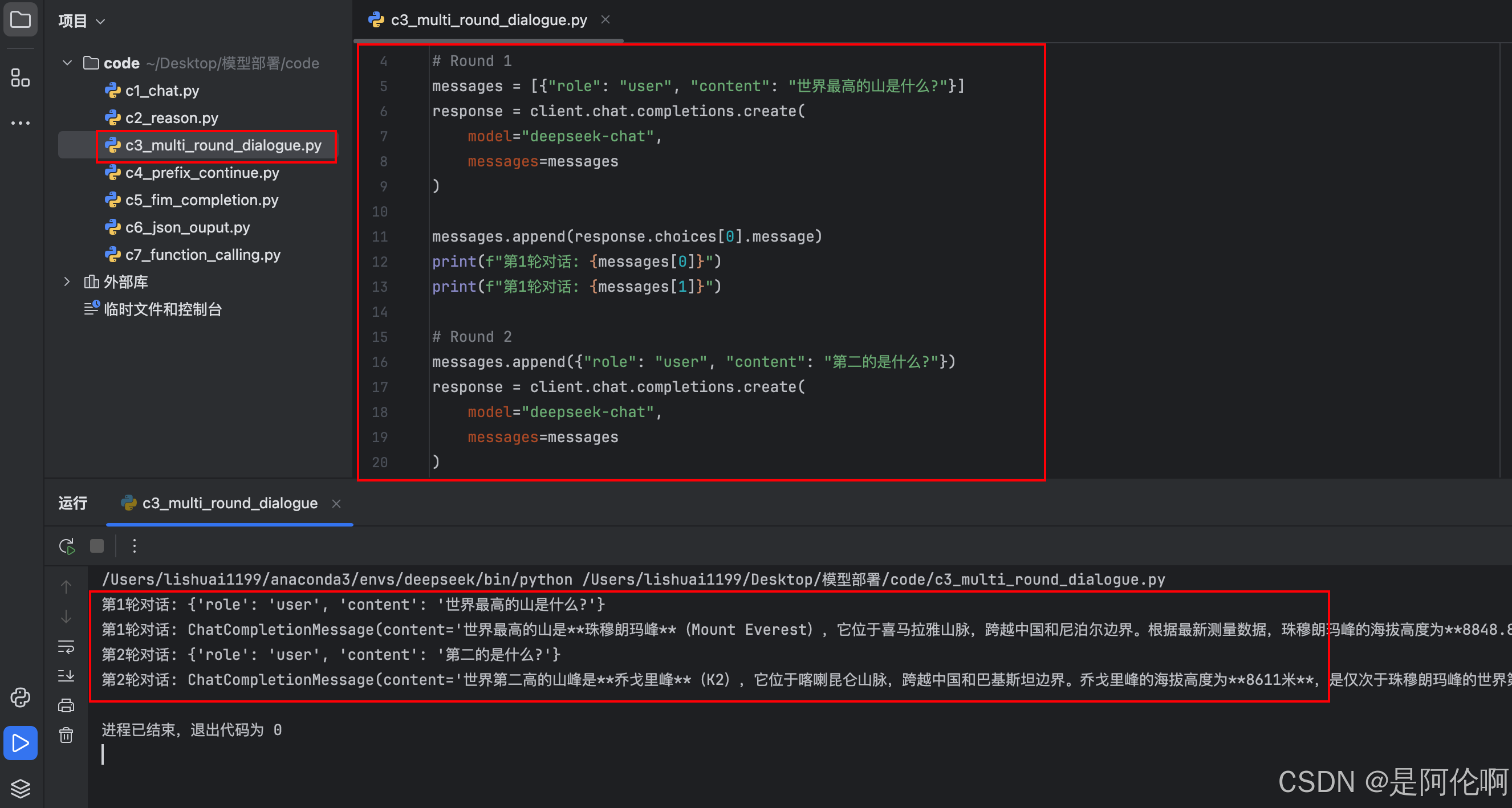1512x808 pixels.
Task: Select the c3_multi_round_dialogue.py editor tab
Action: 488,20
